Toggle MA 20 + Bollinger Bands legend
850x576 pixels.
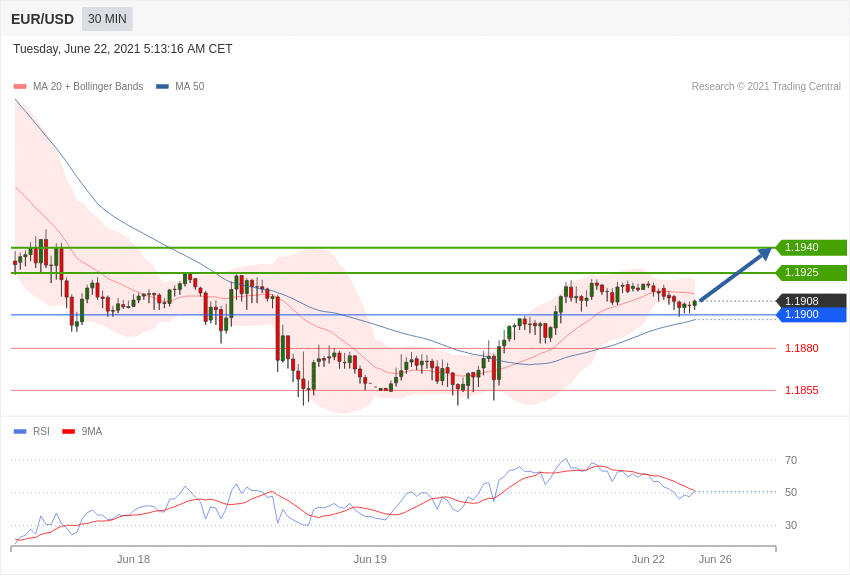point(79,86)
